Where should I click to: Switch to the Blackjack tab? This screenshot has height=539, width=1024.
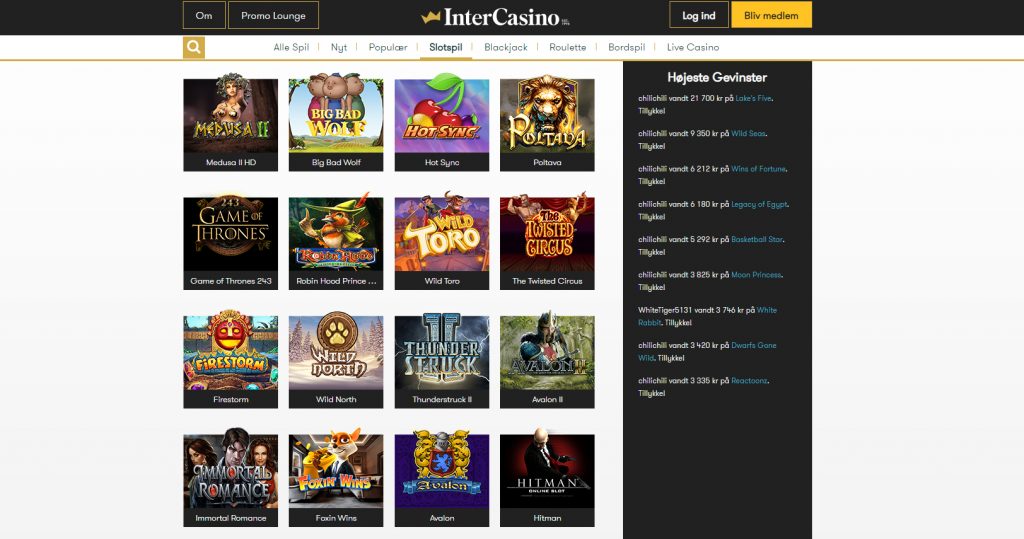[x=505, y=47]
